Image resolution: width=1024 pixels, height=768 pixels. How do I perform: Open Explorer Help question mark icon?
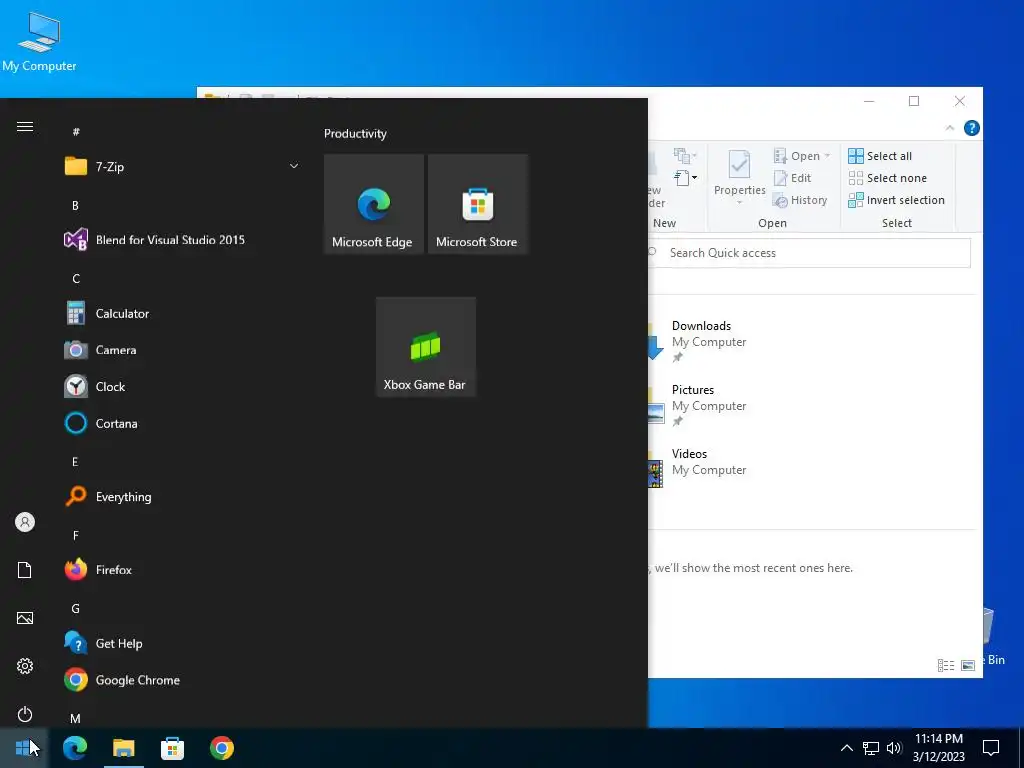[972, 128]
